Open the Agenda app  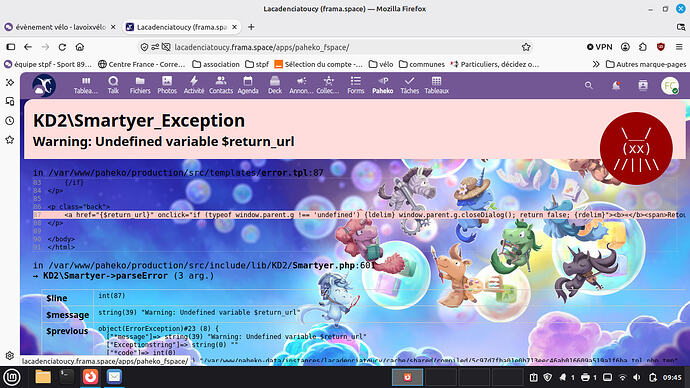[248, 85]
